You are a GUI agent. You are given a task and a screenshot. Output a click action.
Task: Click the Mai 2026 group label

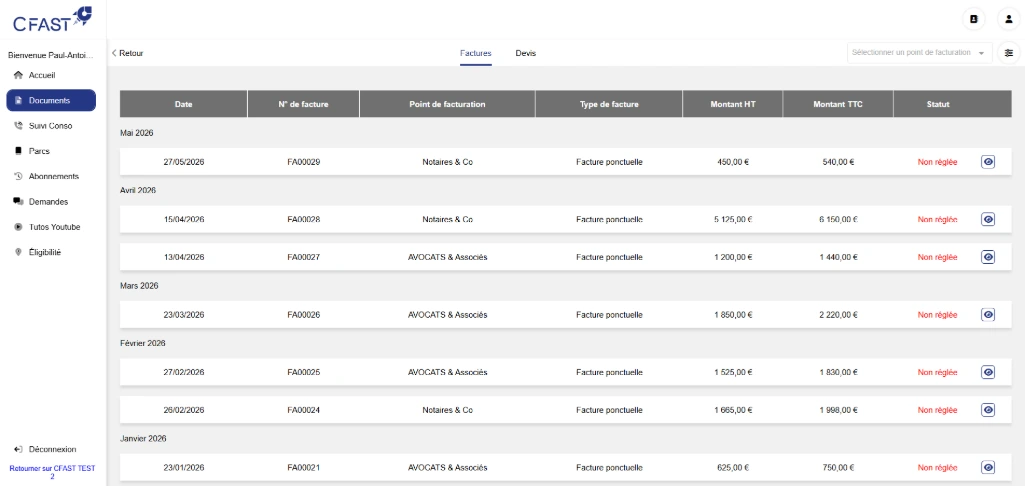[137, 133]
